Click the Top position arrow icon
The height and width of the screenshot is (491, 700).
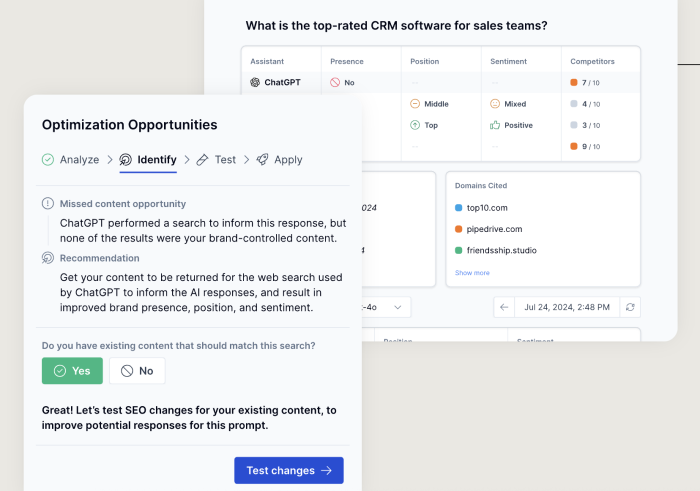point(415,125)
